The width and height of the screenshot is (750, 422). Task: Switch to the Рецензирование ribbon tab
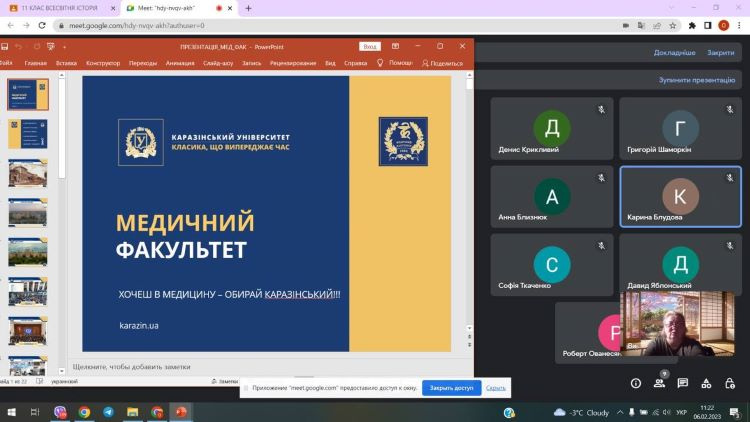(x=293, y=63)
